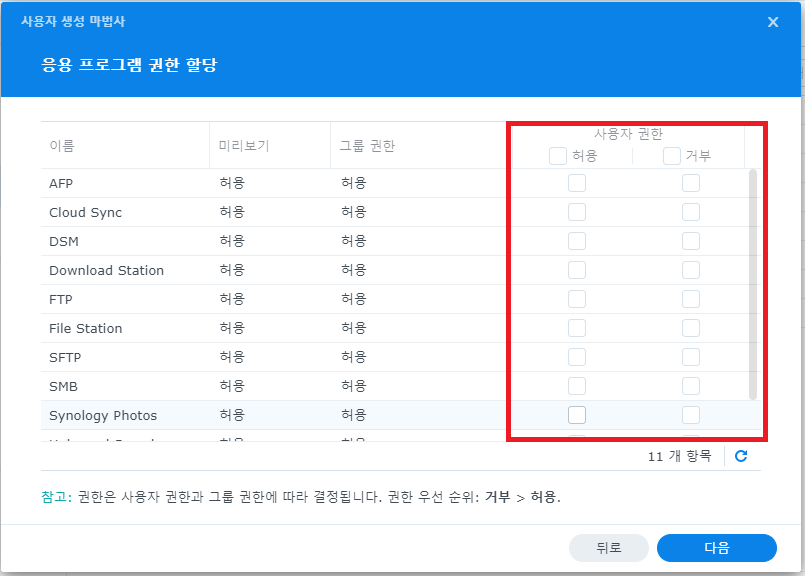Image resolution: width=805 pixels, height=576 pixels.
Task: Toggle the header 거부 select-all checkbox
Action: tap(672, 156)
